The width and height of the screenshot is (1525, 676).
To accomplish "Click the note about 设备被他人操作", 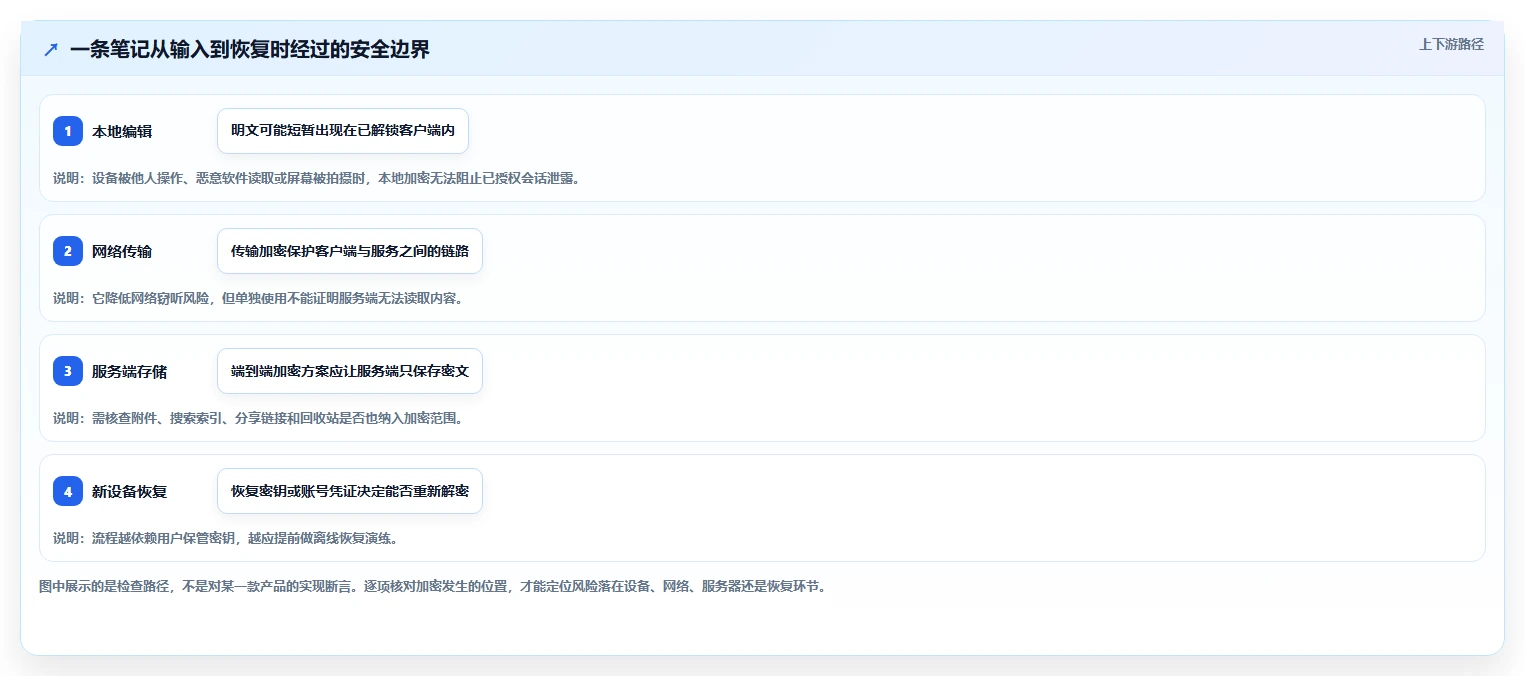I will (317, 178).
